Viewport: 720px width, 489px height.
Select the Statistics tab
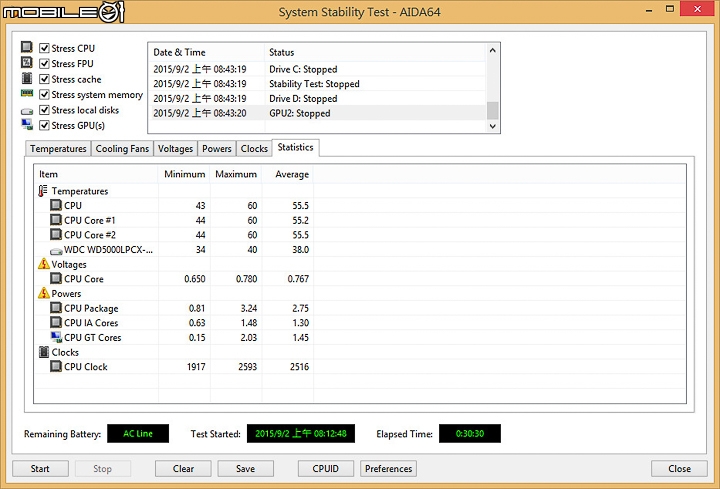(295, 147)
